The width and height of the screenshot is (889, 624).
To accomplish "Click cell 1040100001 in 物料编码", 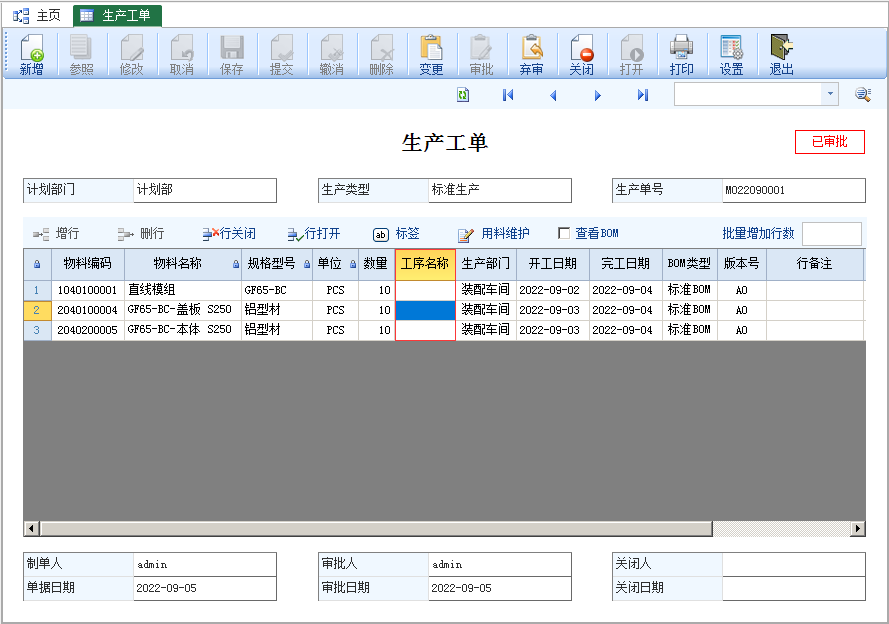I will click(87, 290).
